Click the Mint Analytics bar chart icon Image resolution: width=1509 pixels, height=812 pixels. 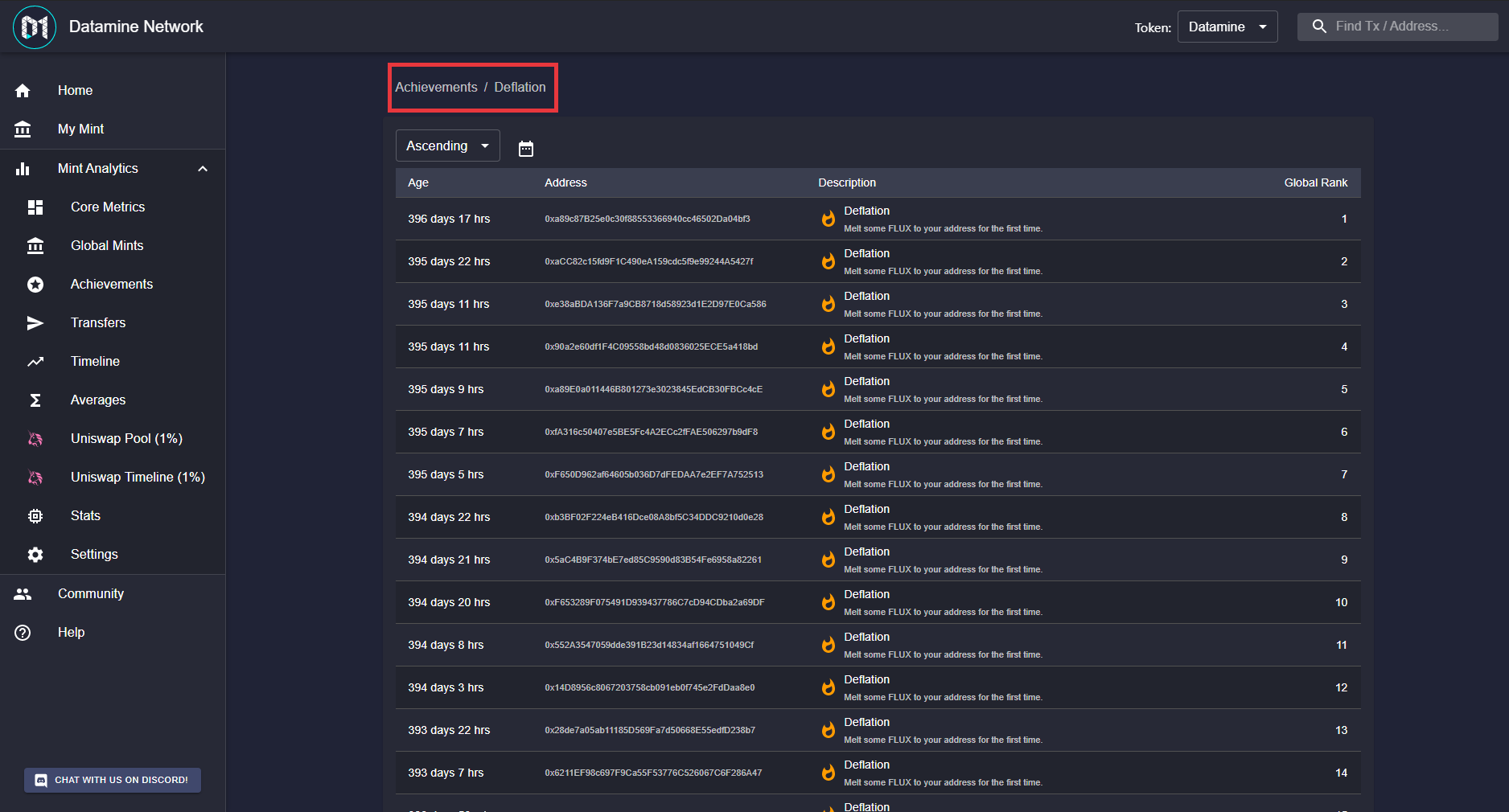[23, 168]
